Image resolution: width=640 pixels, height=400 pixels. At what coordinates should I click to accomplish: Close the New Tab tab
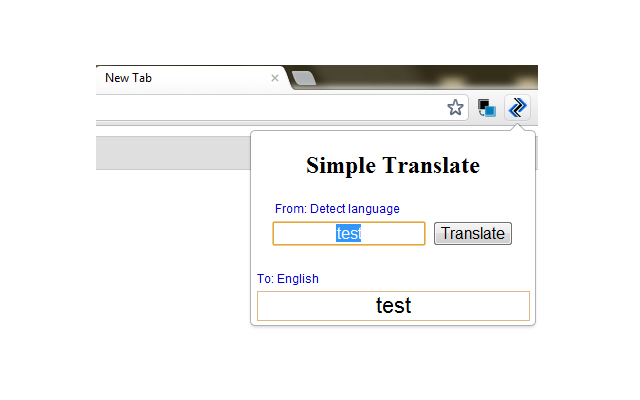pyautogui.click(x=275, y=78)
